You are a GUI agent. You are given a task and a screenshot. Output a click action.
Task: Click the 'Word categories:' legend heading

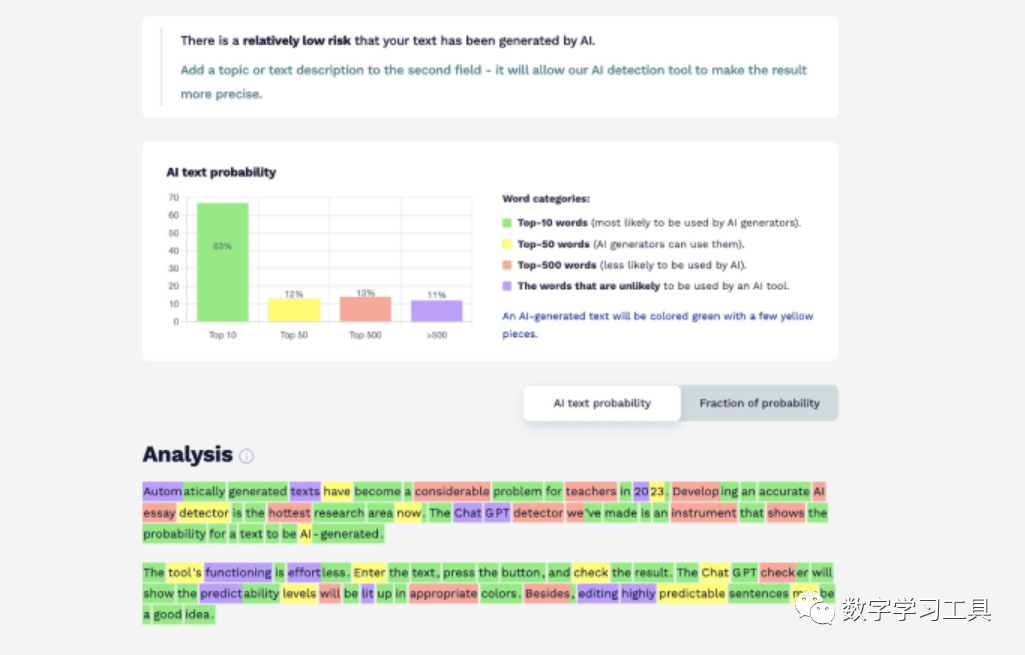pos(546,199)
